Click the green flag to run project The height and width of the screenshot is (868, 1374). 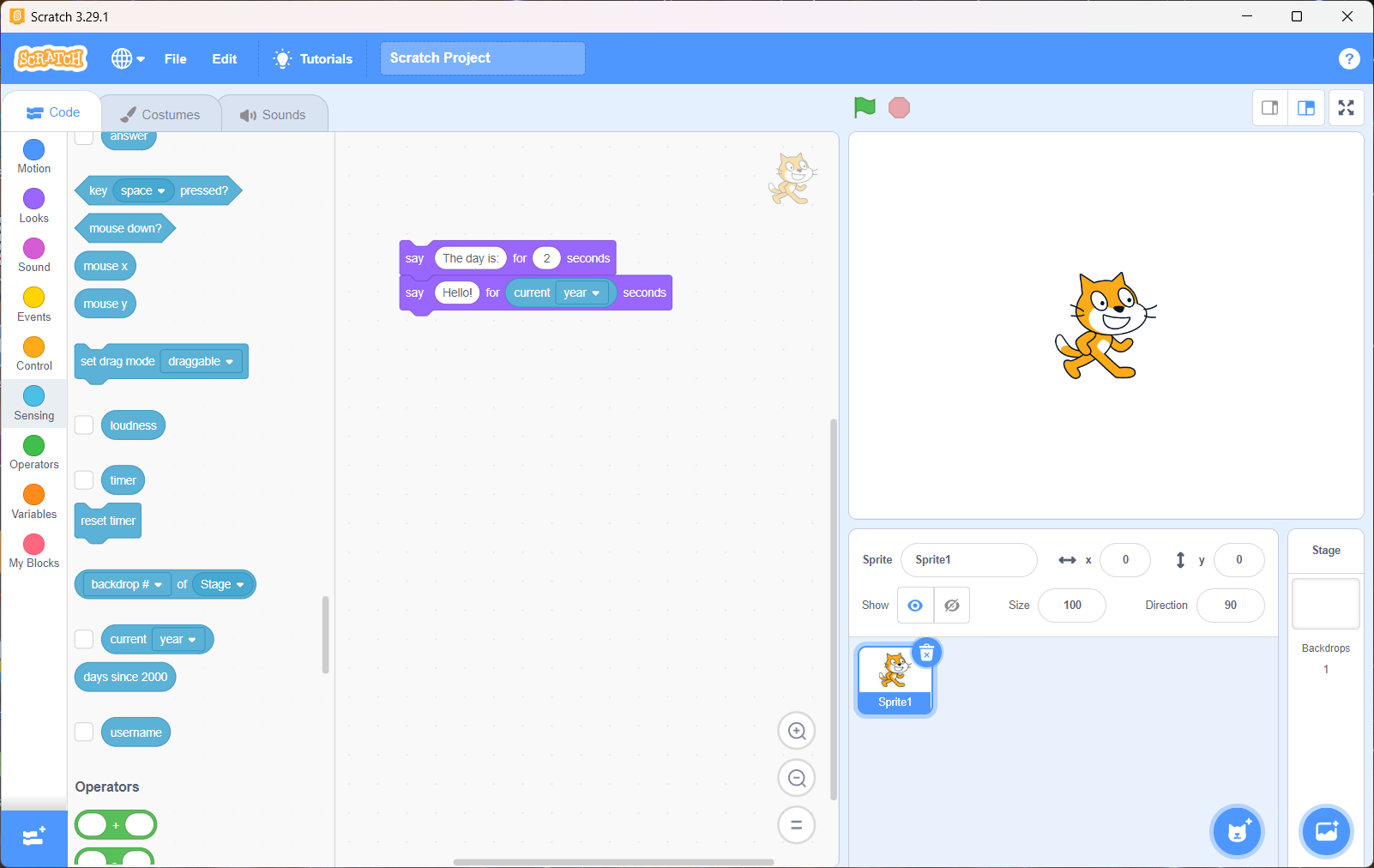point(865,107)
